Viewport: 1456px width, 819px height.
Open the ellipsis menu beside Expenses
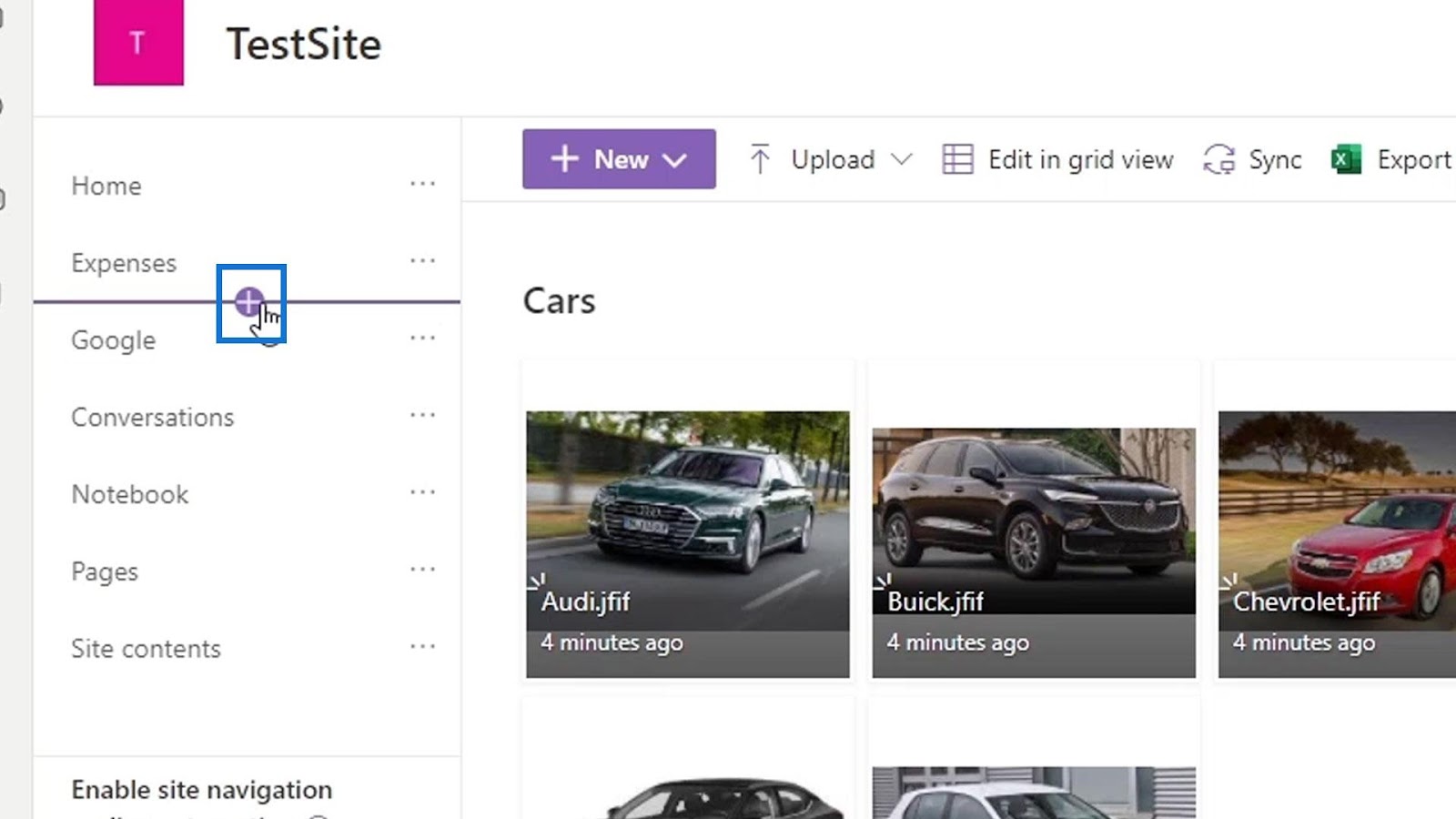pos(422,261)
